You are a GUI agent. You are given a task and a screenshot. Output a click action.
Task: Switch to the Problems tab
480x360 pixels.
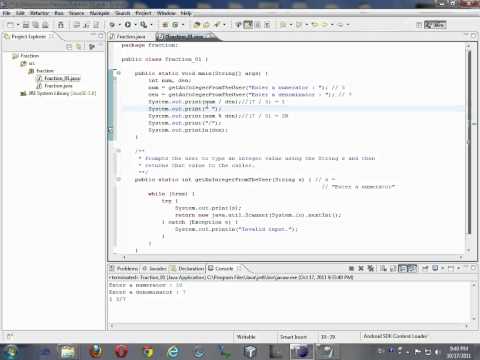pyautogui.click(x=124, y=268)
